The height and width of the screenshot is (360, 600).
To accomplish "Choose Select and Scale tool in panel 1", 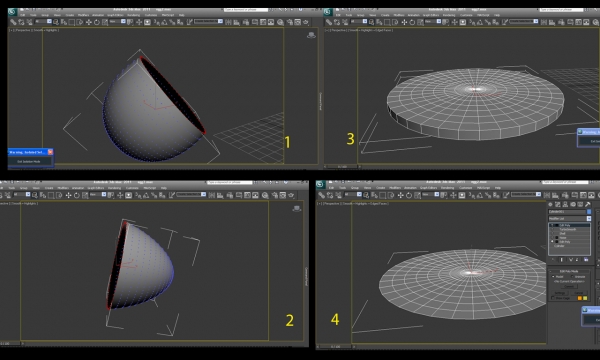I will pos(105,22).
